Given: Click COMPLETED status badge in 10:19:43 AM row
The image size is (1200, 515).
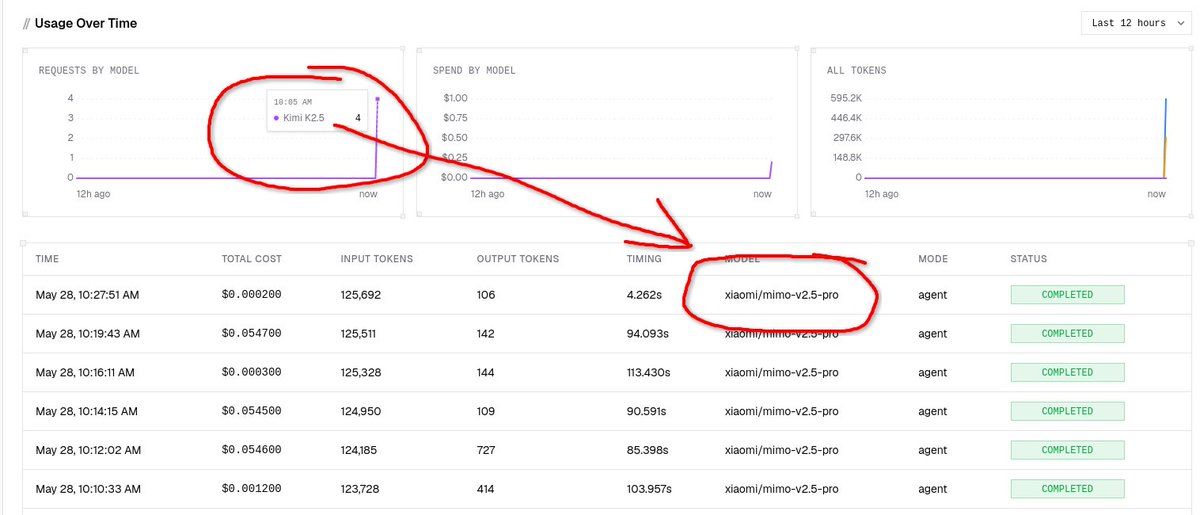Looking at the screenshot, I should [x=1067, y=333].
